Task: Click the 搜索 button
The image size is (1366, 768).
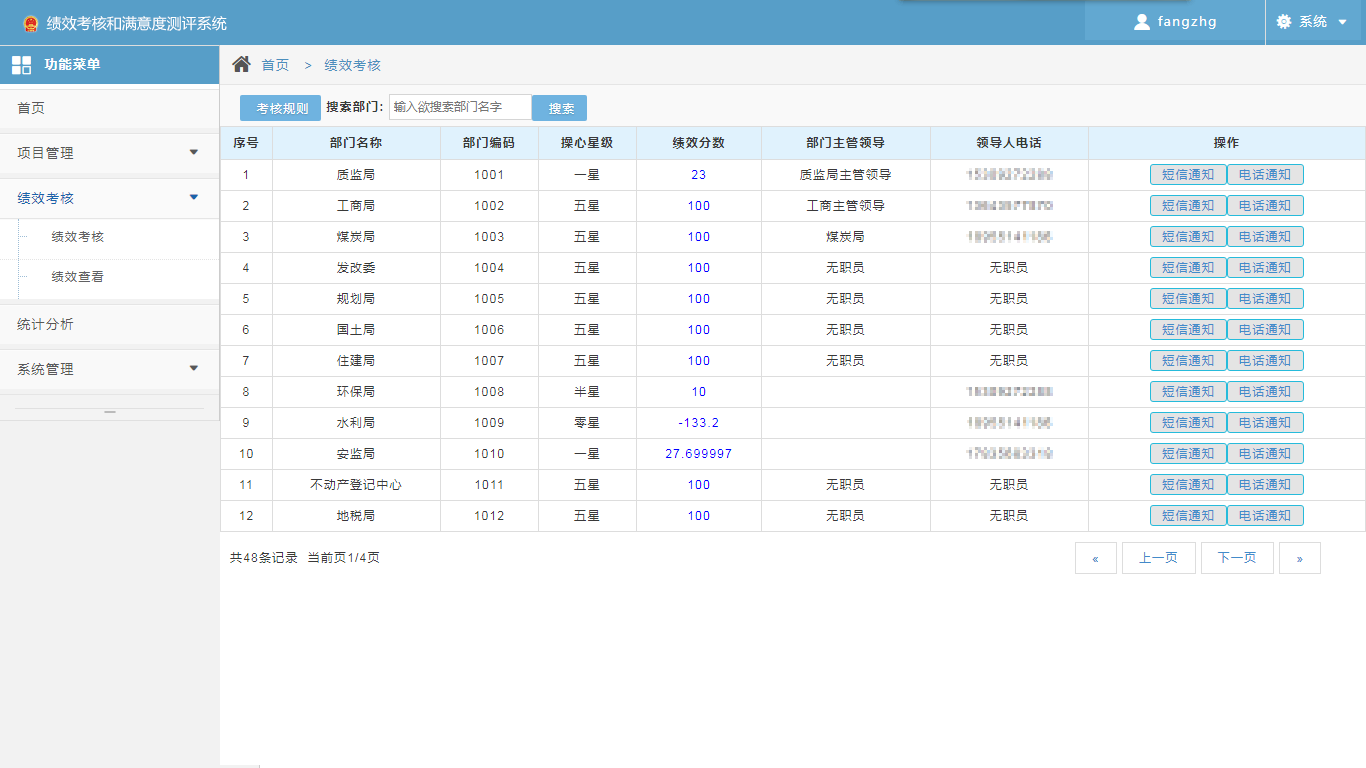Action: [559, 108]
